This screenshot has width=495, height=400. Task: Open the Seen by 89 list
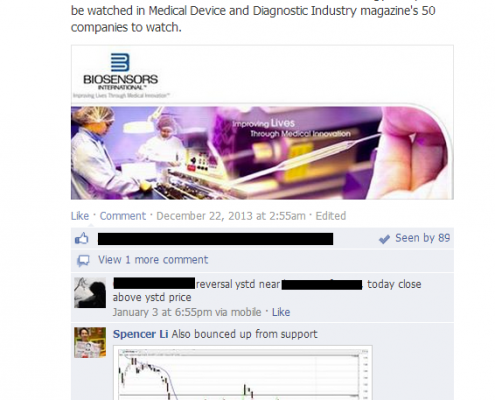click(x=422, y=238)
